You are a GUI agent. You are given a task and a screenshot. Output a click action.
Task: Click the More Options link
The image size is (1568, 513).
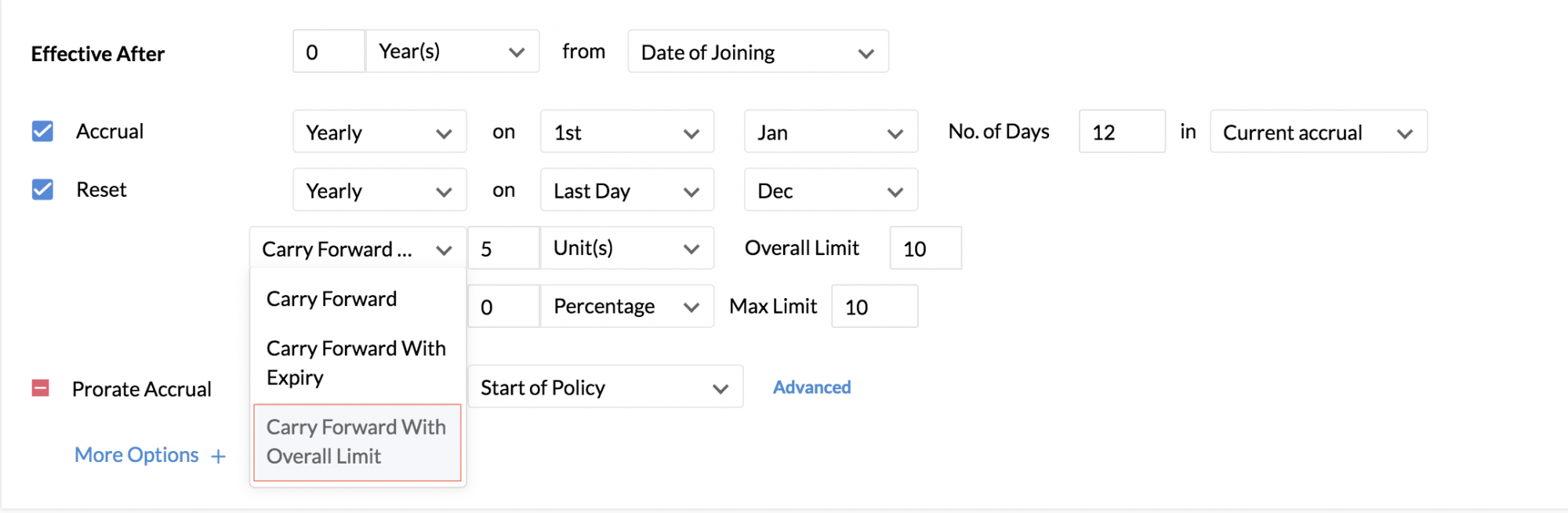point(136,455)
